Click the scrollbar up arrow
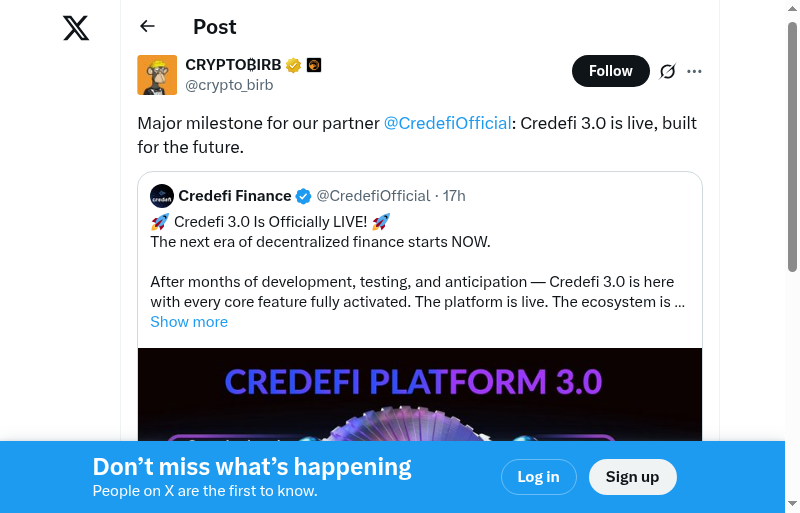Screen dimensions: 800x513 [793, 9]
